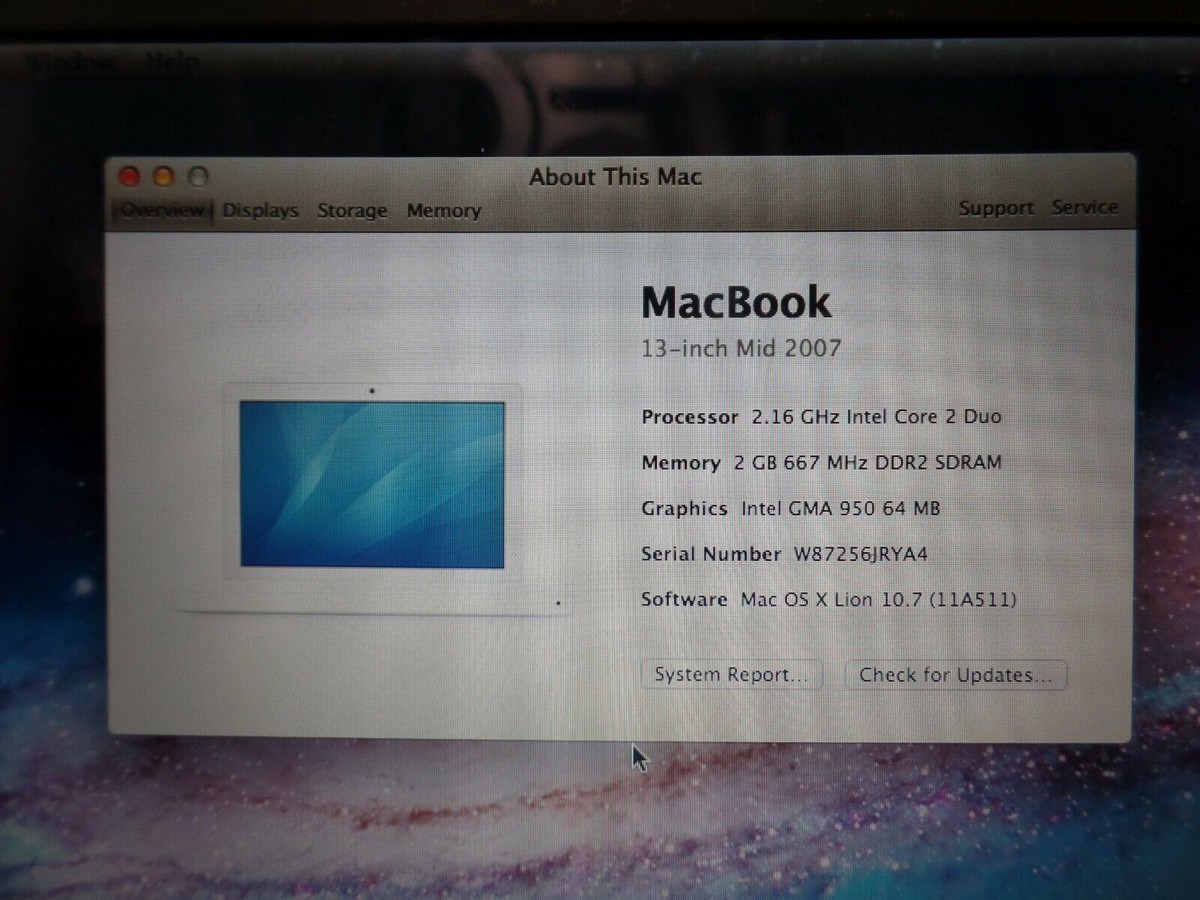Click the Mac OS X Lion version text
The height and width of the screenshot is (900, 1200).
878,600
